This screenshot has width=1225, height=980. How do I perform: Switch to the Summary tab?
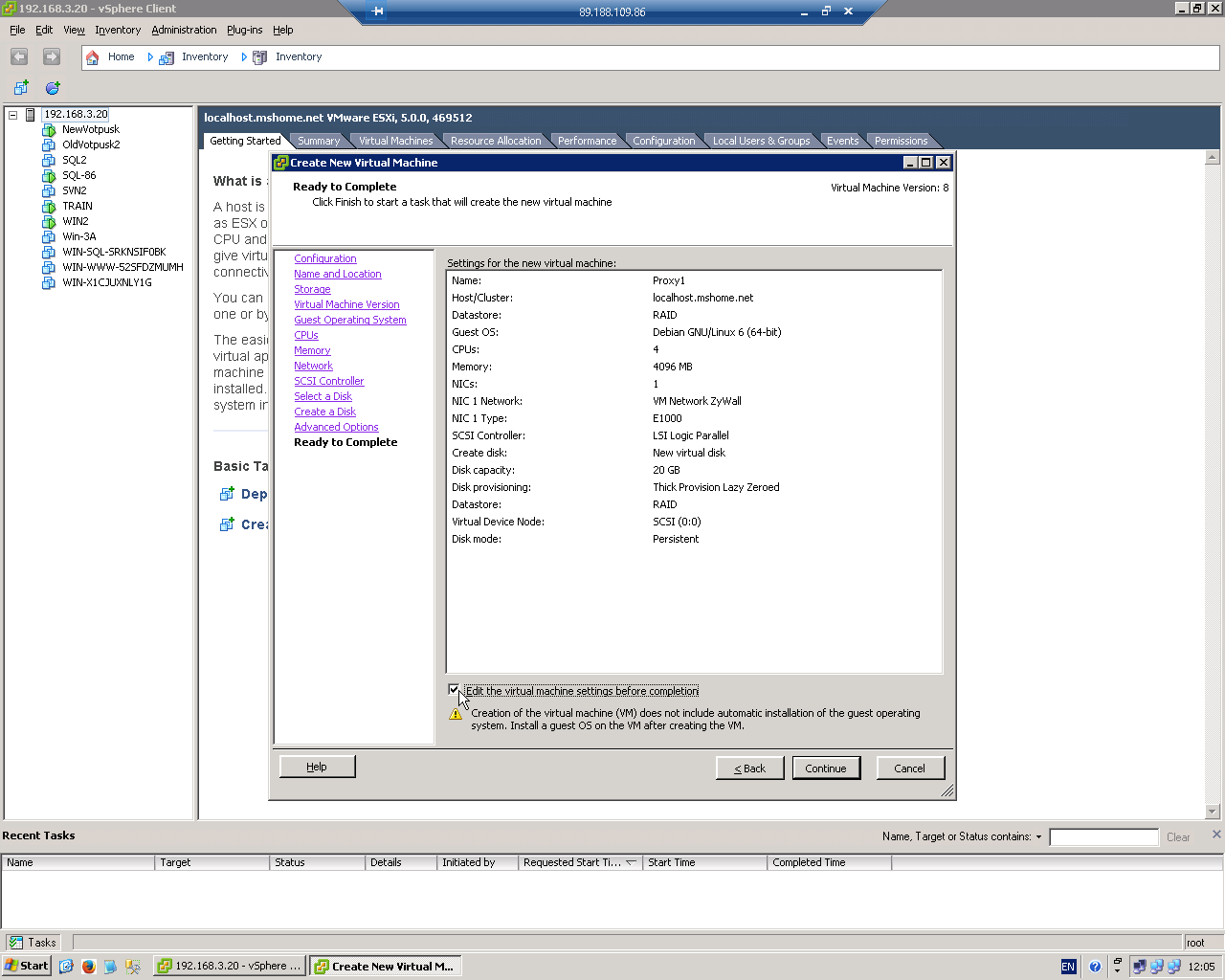pos(318,141)
